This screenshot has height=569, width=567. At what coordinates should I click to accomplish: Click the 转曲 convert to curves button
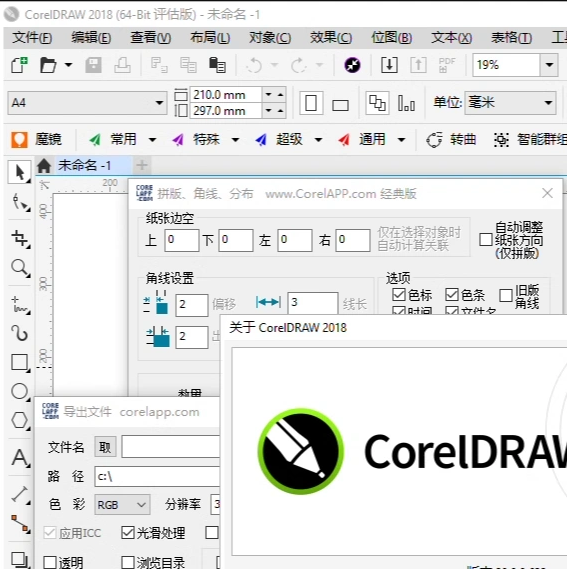point(452,140)
